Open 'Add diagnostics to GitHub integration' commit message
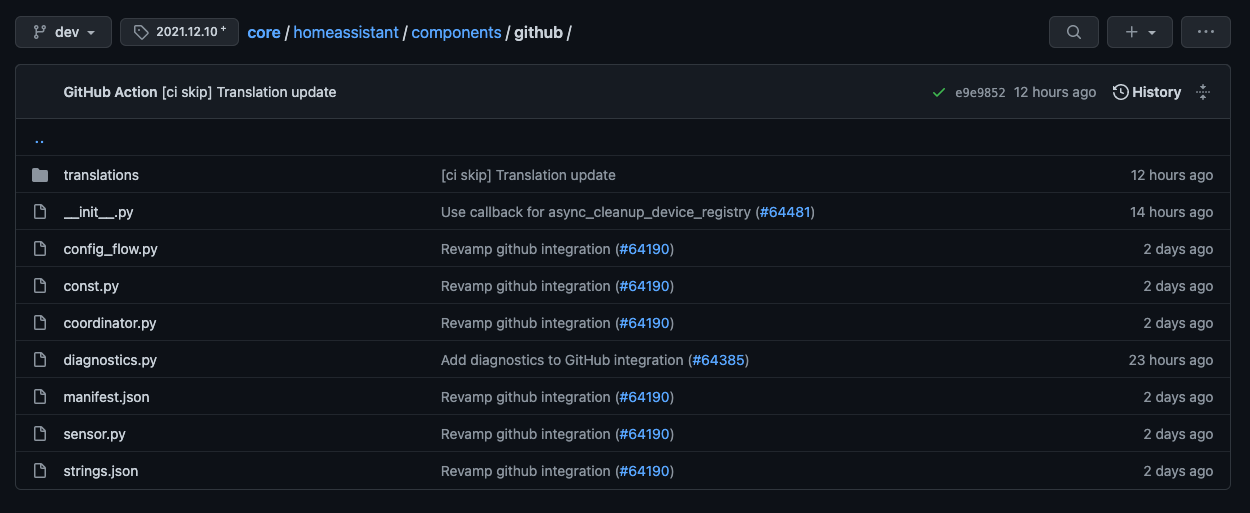Image resolution: width=1250 pixels, height=513 pixels. (x=563, y=360)
